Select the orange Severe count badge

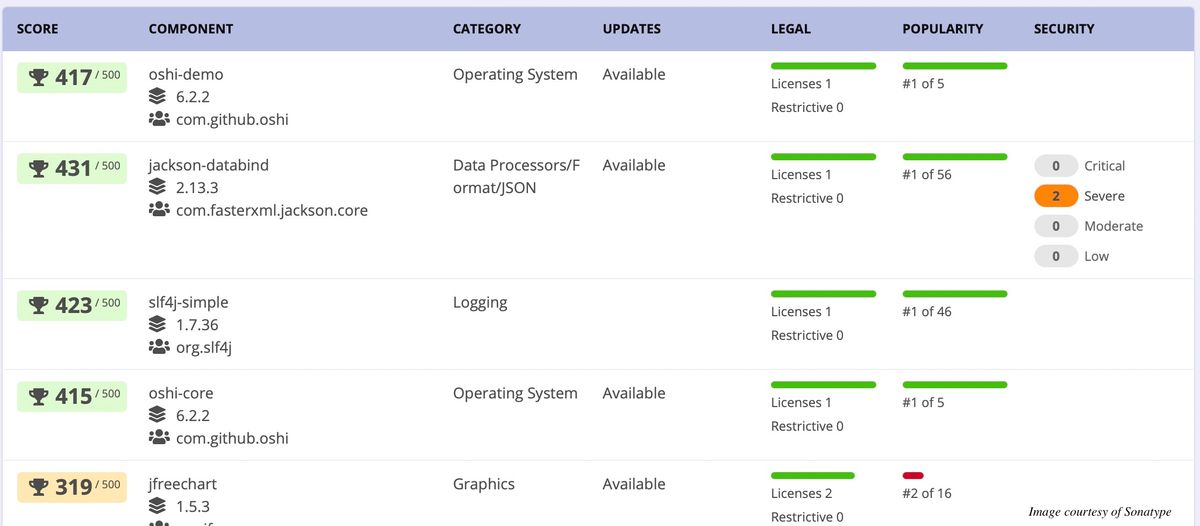1056,196
